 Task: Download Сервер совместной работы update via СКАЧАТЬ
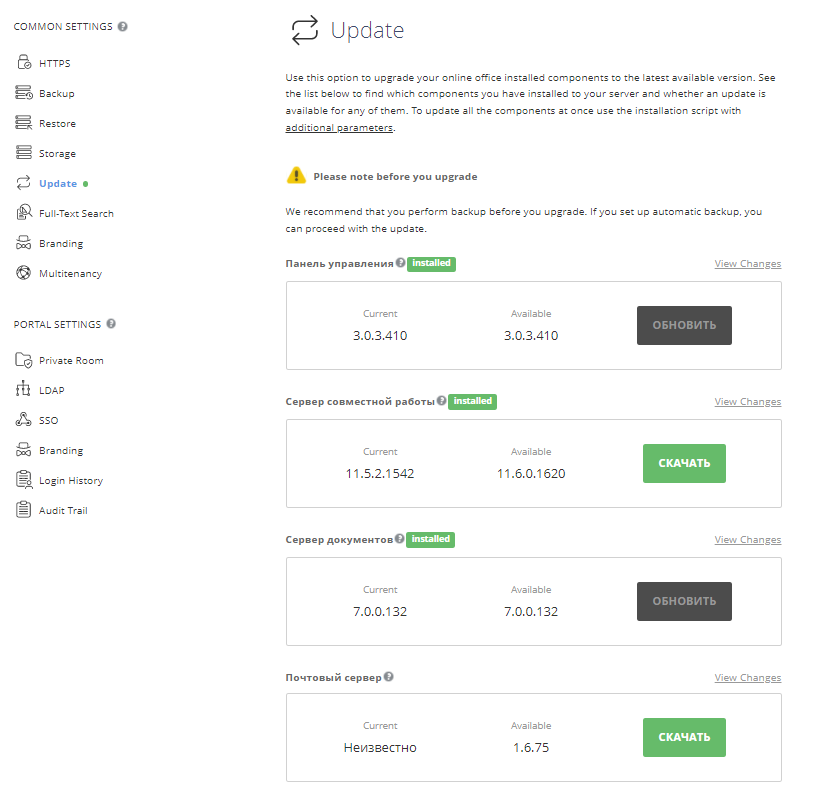[x=684, y=463]
